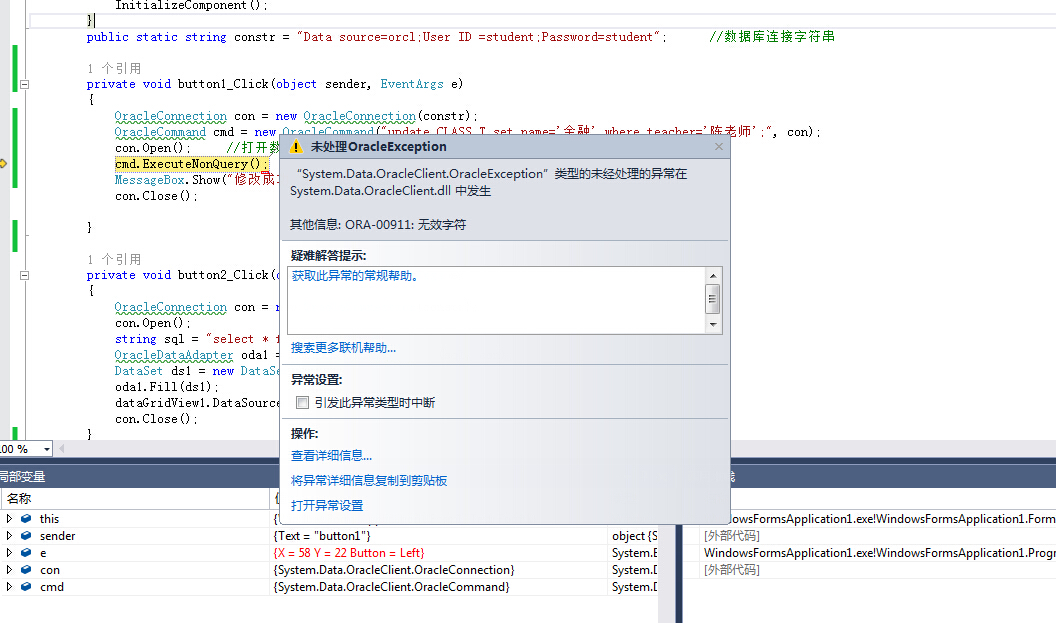This screenshot has width=1056, height=623.
Task: Click the editor horizontal scroll left arrow
Action: pyautogui.click(x=62, y=449)
